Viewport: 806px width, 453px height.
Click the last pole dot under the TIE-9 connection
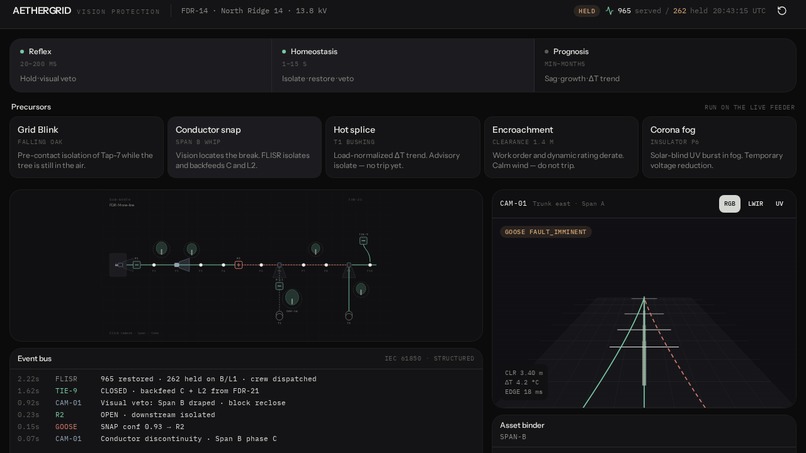coord(370,265)
